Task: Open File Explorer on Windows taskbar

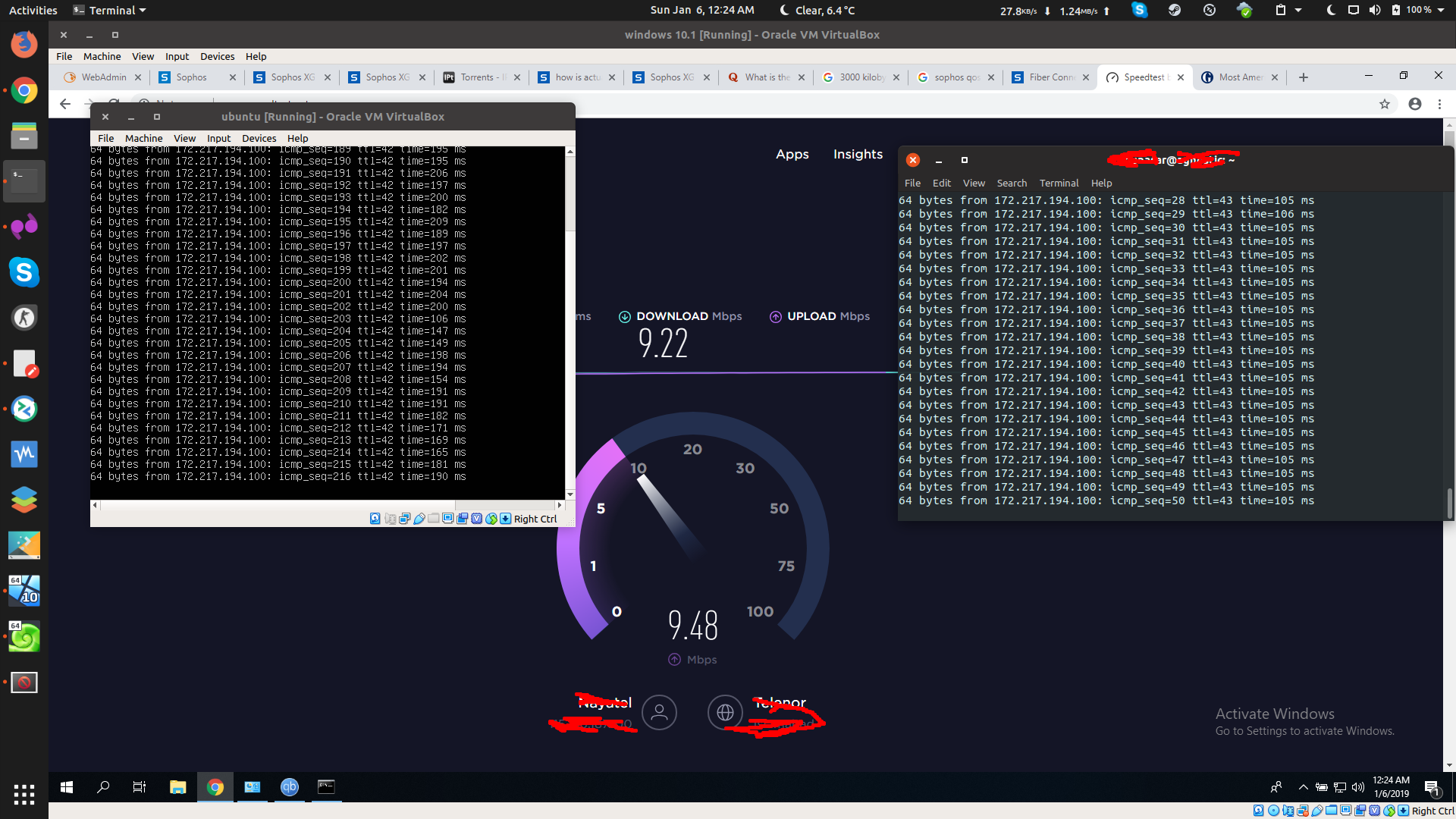Action: pos(177,787)
